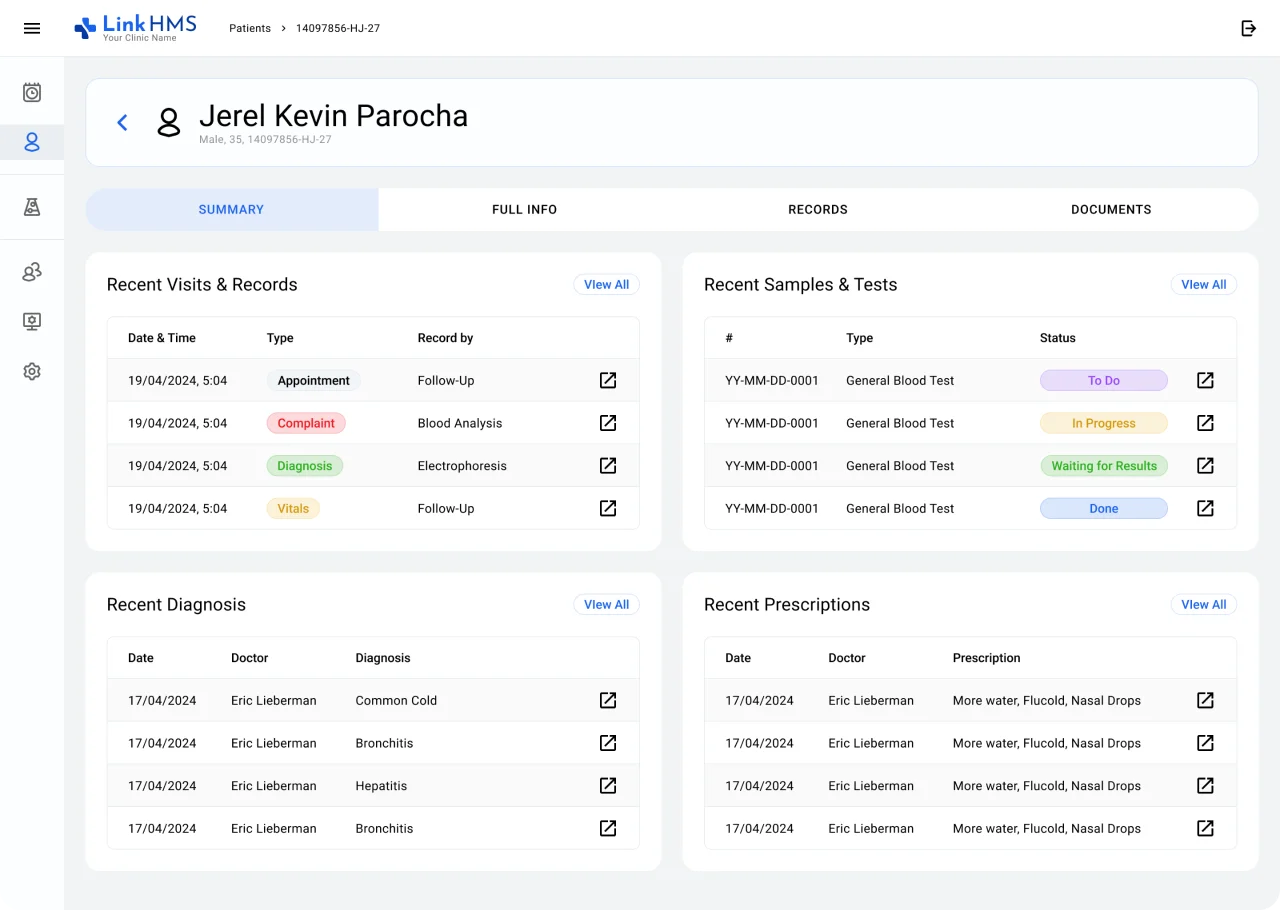Click the green Diagnosis badge

click(305, 465)
